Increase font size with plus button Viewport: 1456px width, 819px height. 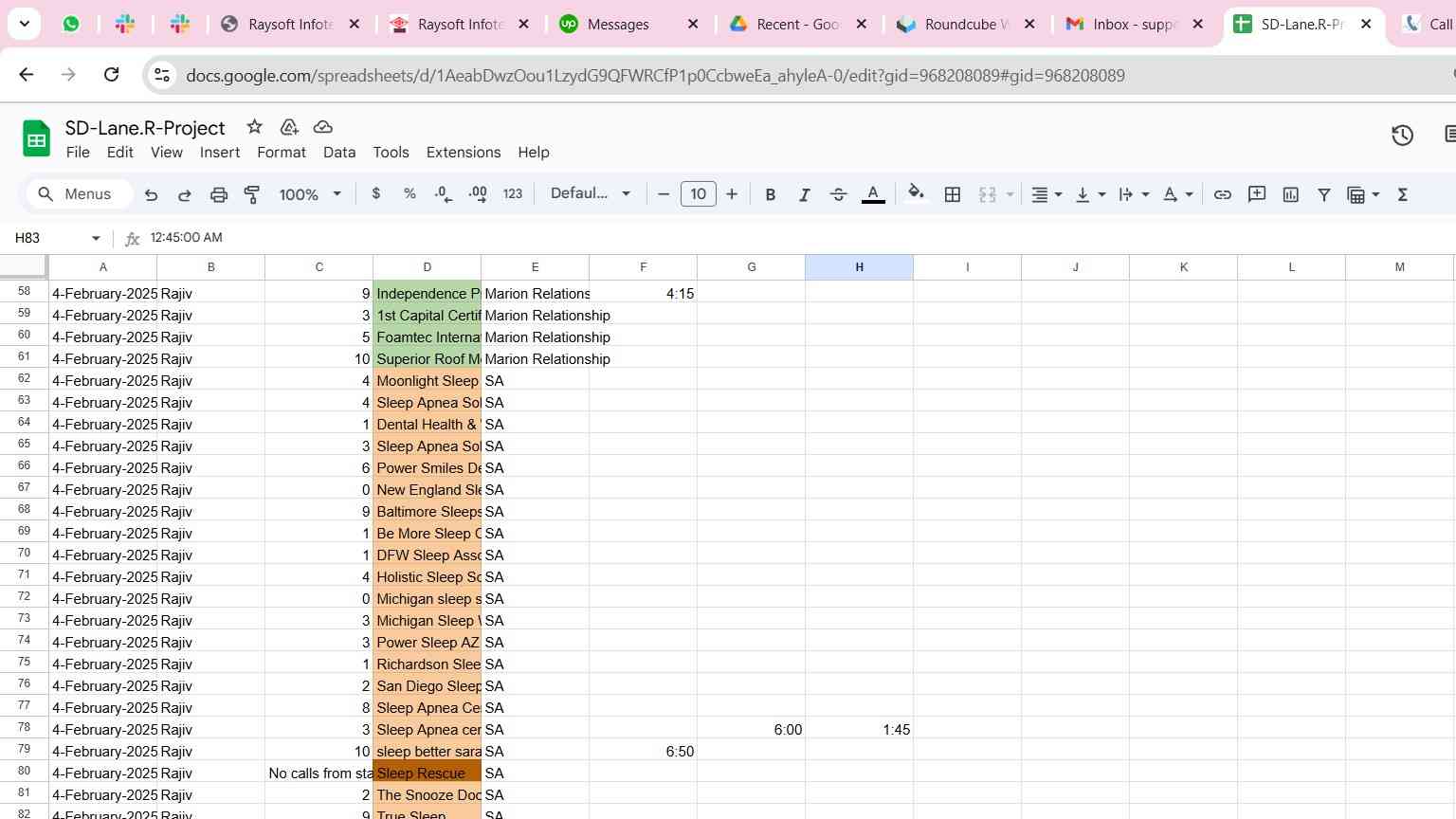point(732,194)
